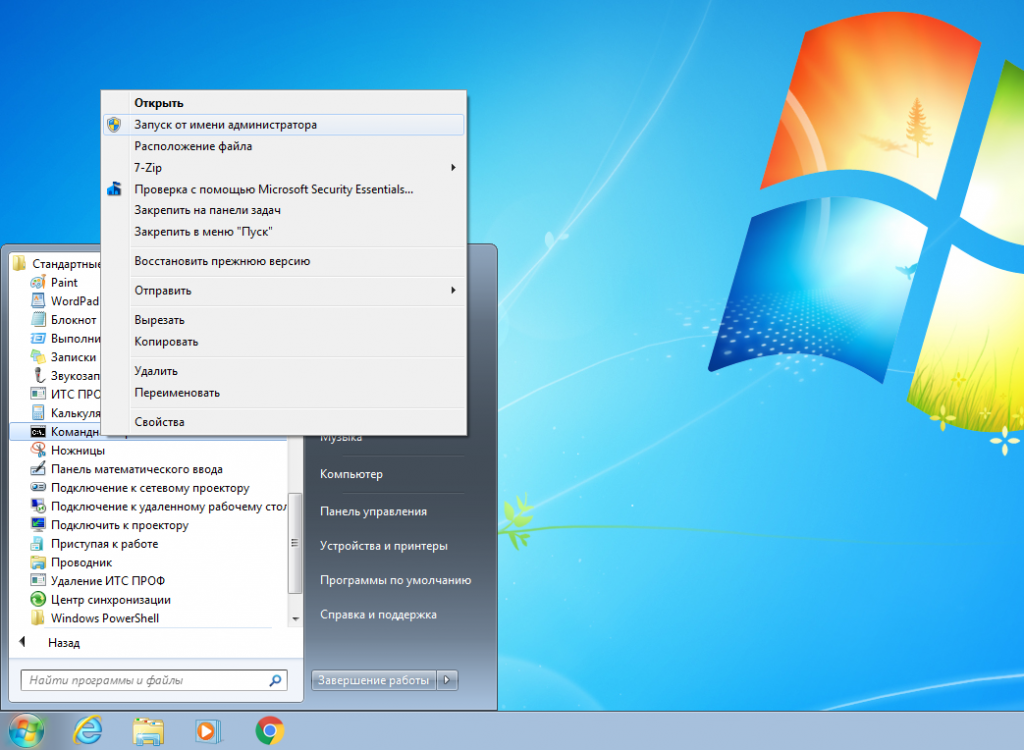Click the Приступая к работе icon
Screen dimensions: 1024x750
click(x=38, y=544)
